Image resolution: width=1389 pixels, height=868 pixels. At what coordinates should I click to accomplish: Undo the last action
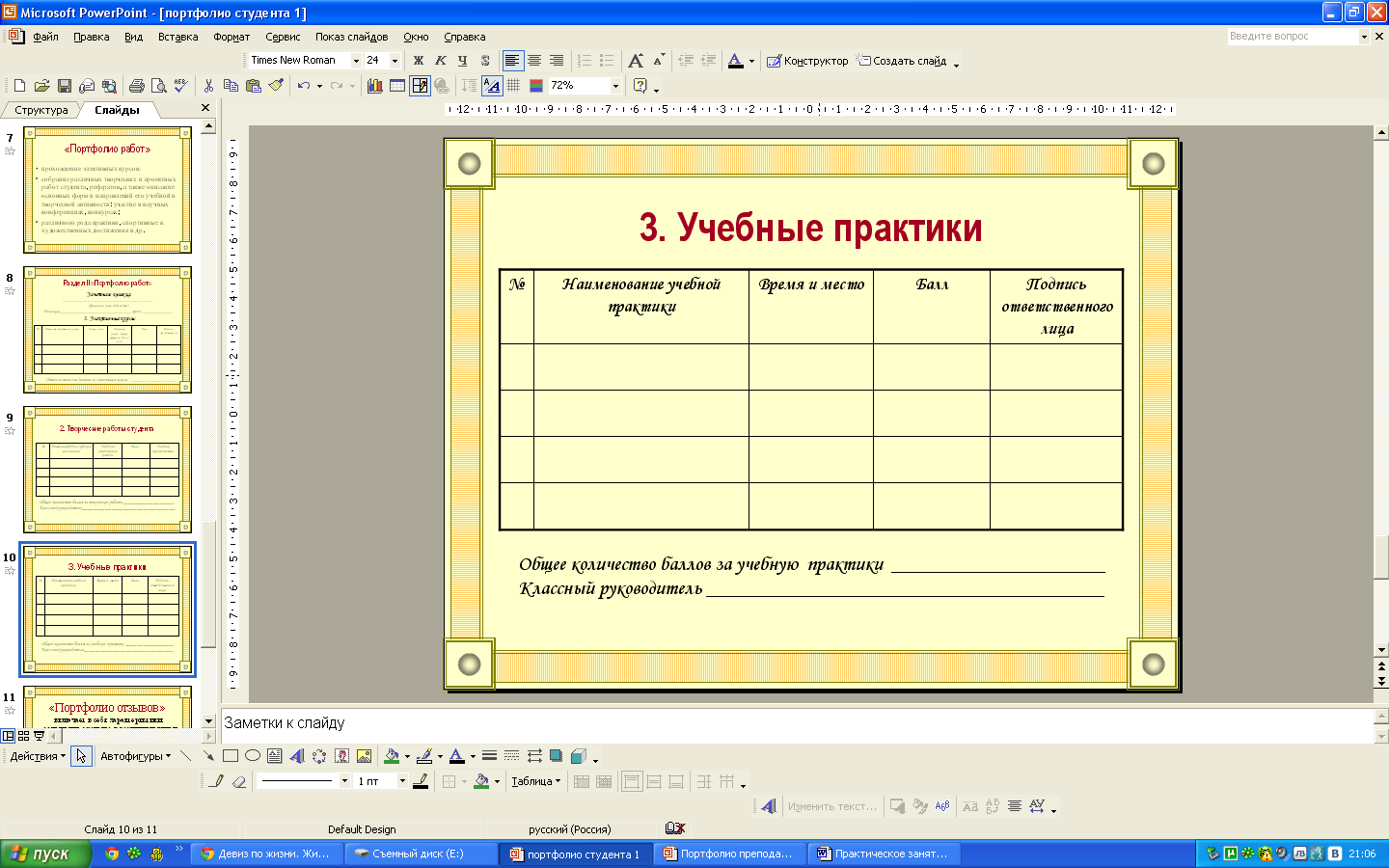[x=304, y=86]
